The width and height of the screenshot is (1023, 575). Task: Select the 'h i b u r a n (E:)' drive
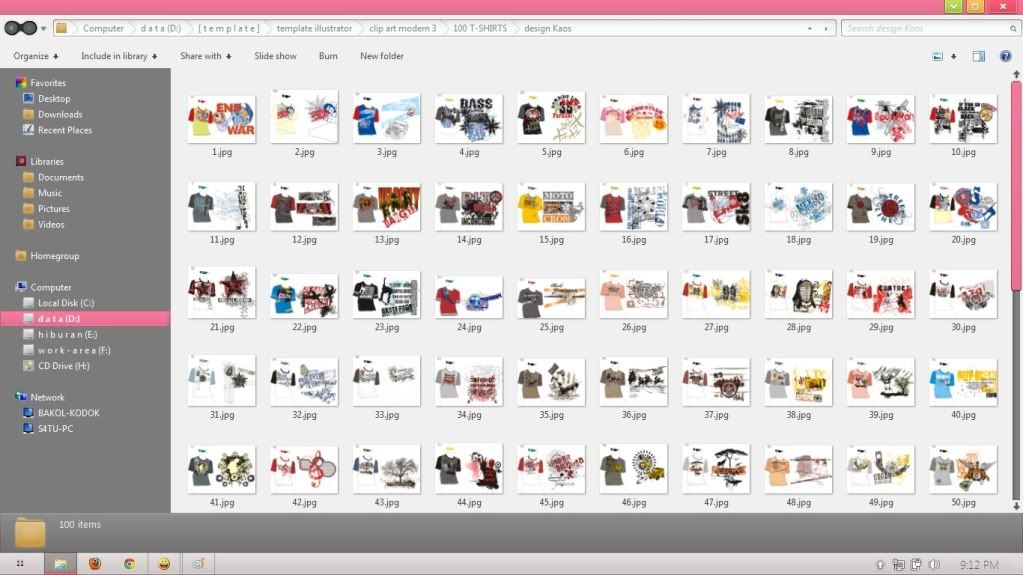(x=67, y=334)
